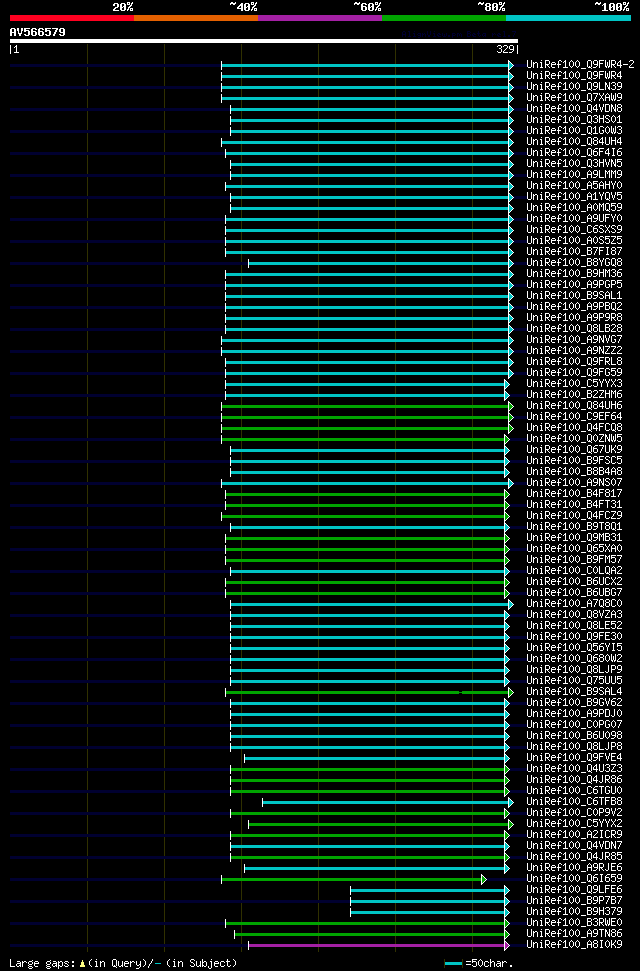The height and width of the screenshot is (971, 640).
Task: Open hit UniRef100_Q3HS01
Action: click(574, 120)
